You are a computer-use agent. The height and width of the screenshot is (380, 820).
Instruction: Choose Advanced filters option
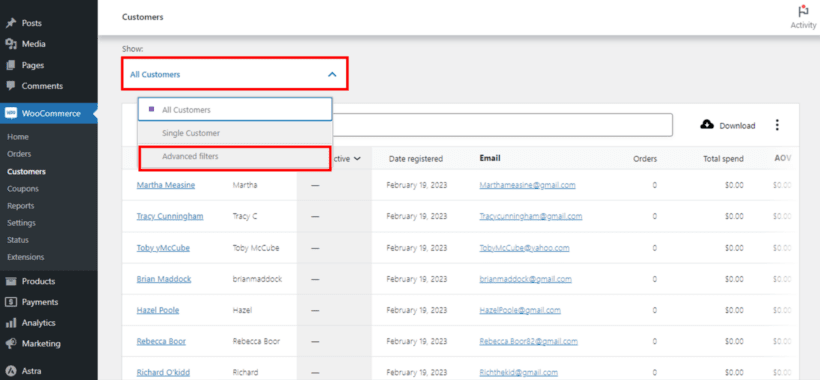(235, 157)
